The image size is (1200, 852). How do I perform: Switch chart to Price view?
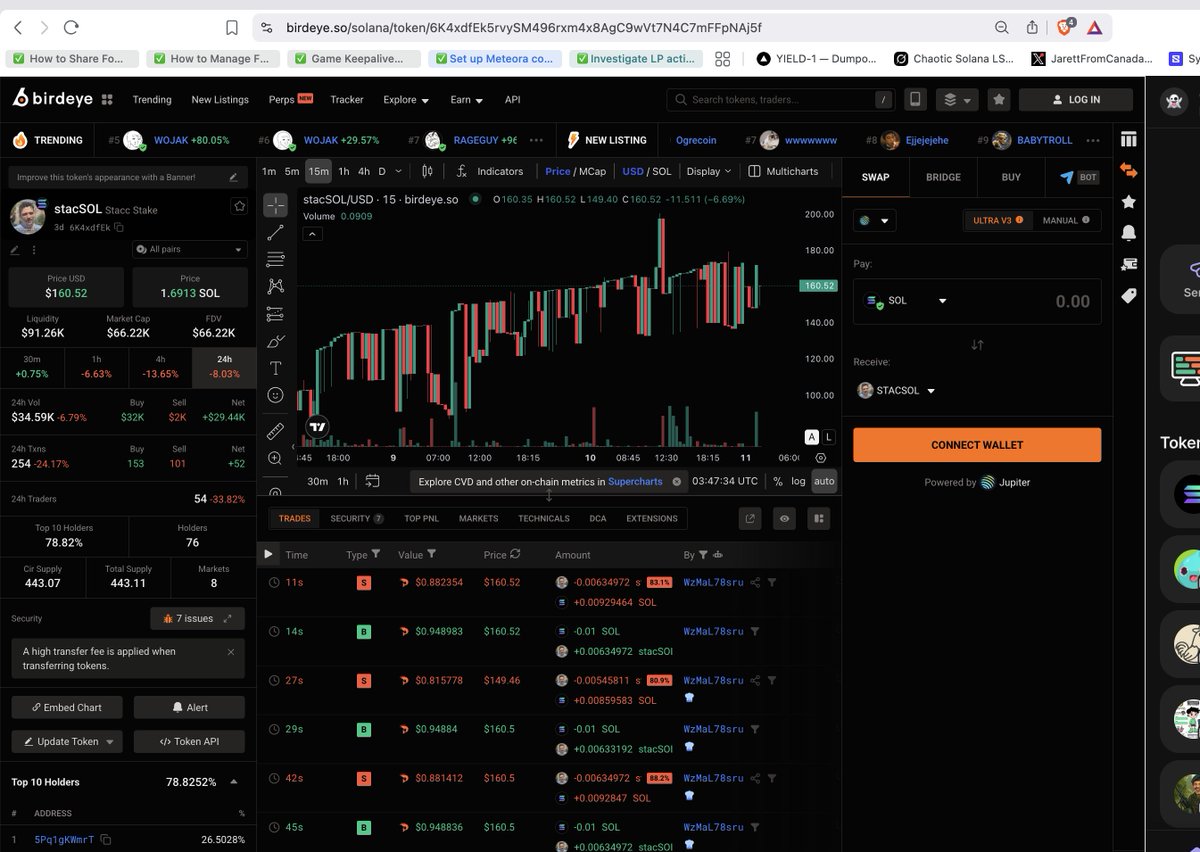558,171
